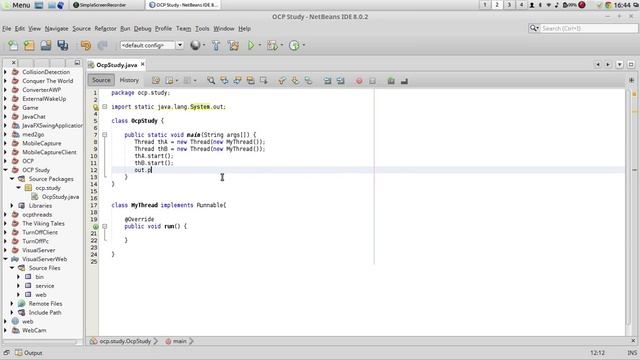Screen dimensions: 640x360
Task: Select The Viking Tales project
Action: click(43, 224)
